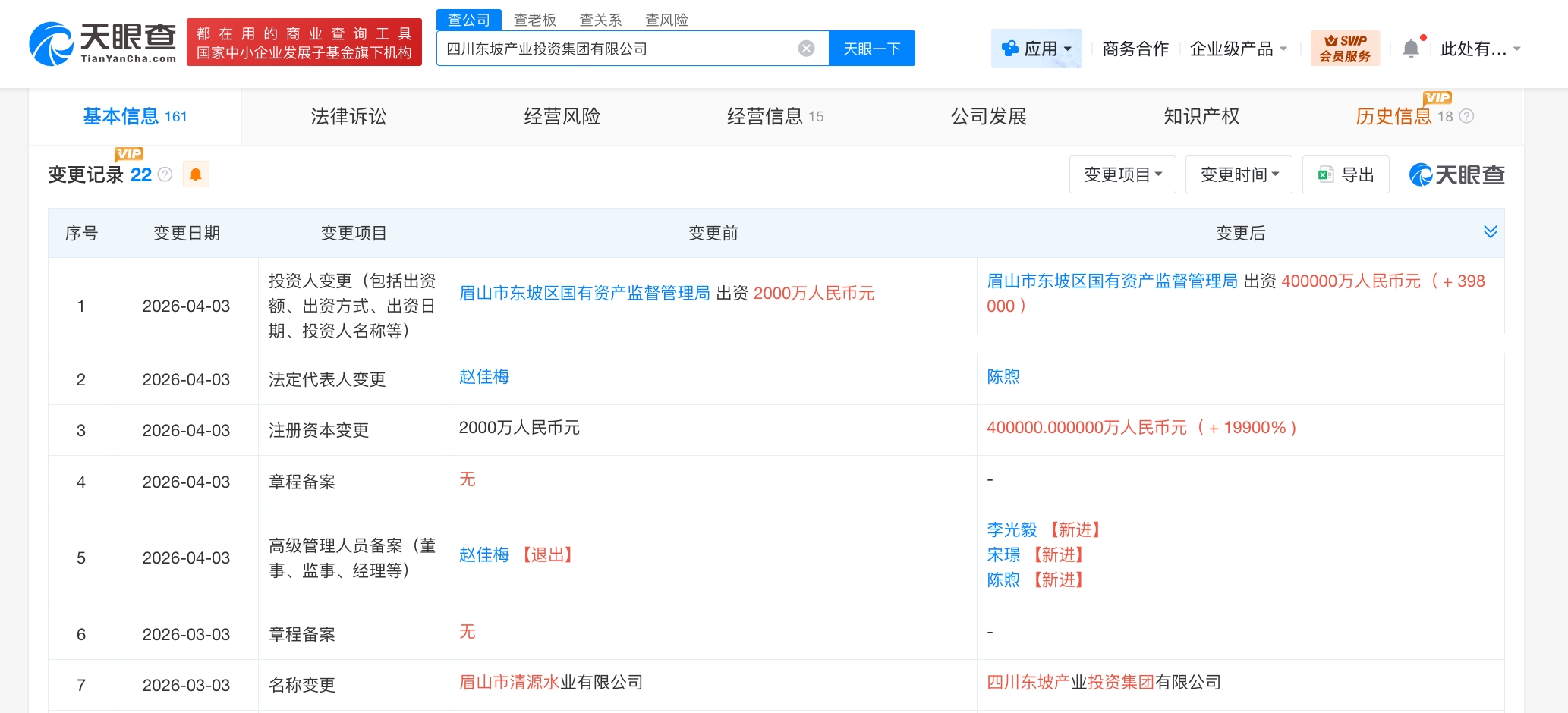Focus the company name search input field
Image resolution: width=1568 pixels, height=713 pixels.
[x=615, y=49]
